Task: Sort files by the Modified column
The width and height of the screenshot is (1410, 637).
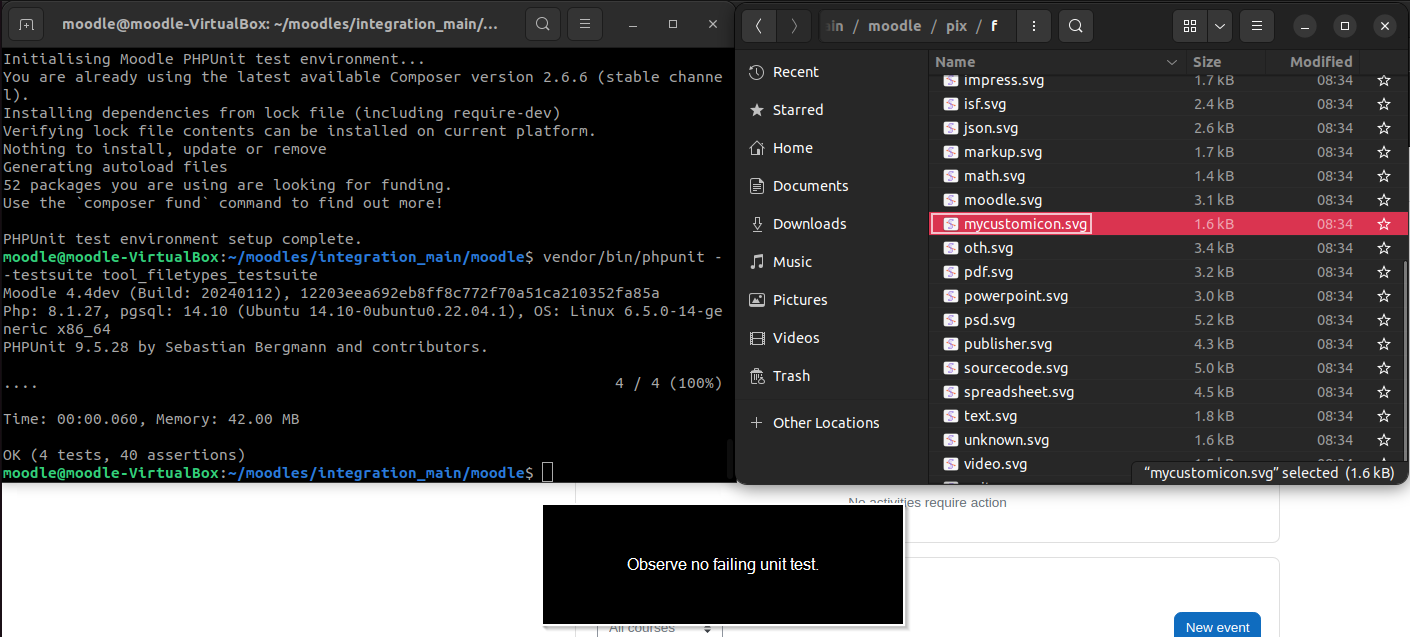Action: (x=1320, y=62)
